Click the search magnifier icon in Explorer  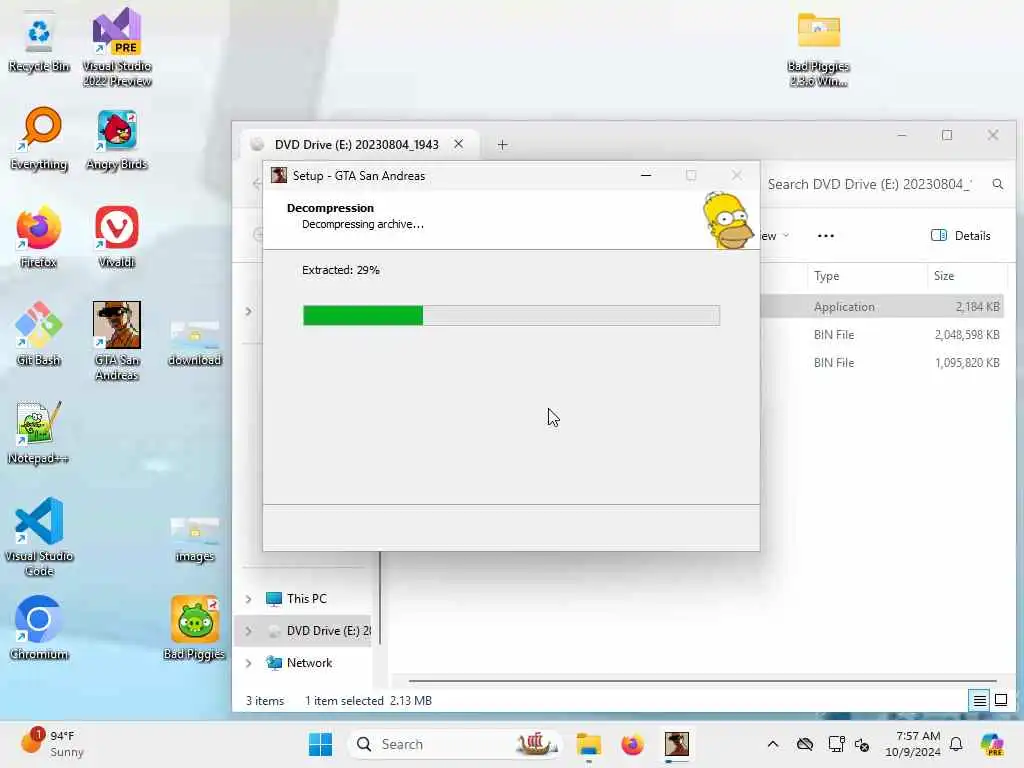click(997, 184)
